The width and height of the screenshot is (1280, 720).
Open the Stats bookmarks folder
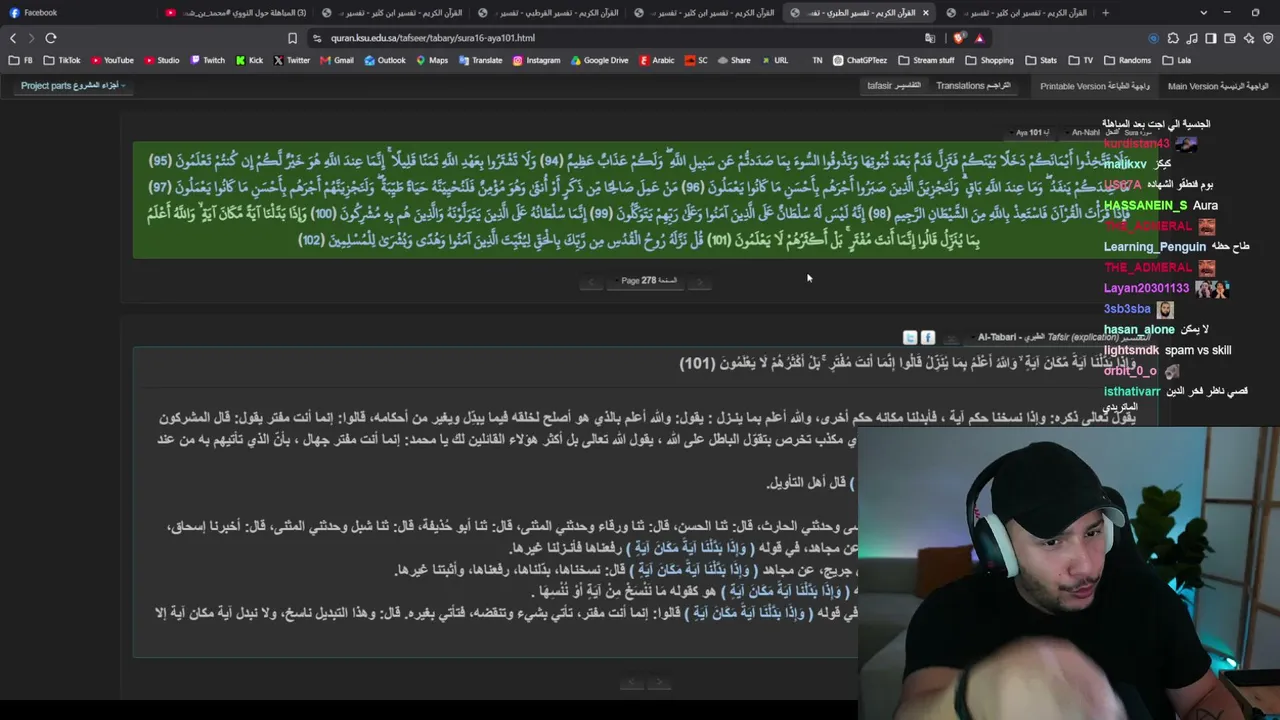(x=1040, y=60)
